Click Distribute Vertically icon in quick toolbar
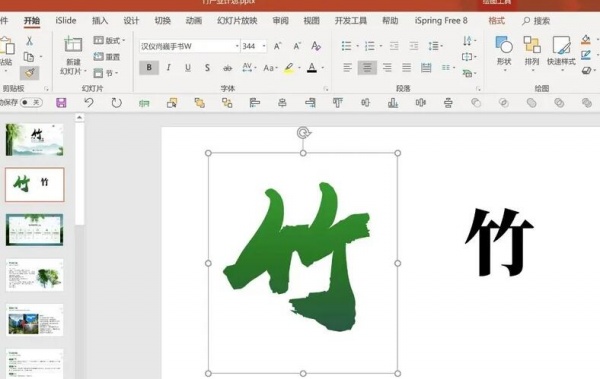 coord(448,102)
